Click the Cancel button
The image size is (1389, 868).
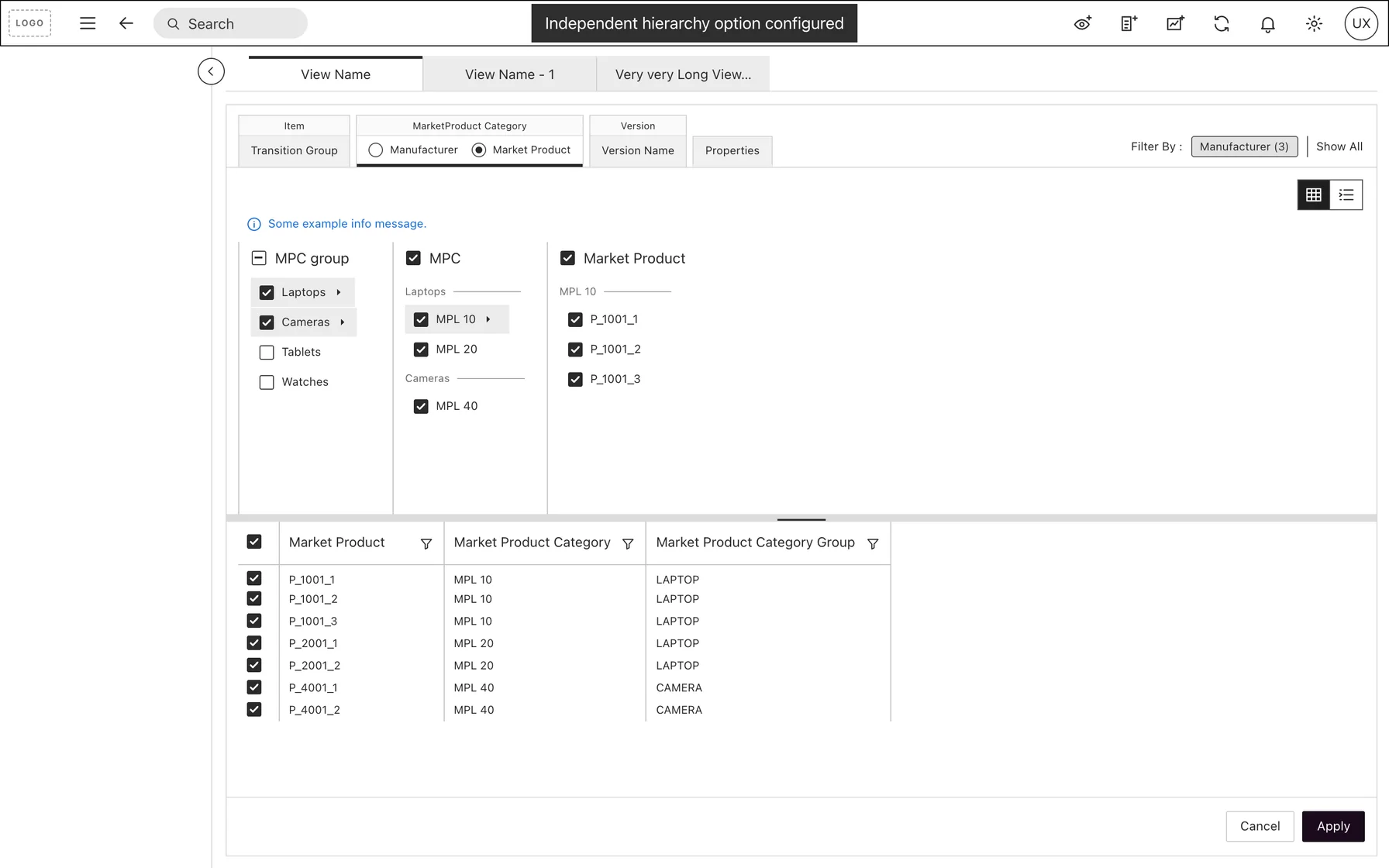click(1260, 826)
